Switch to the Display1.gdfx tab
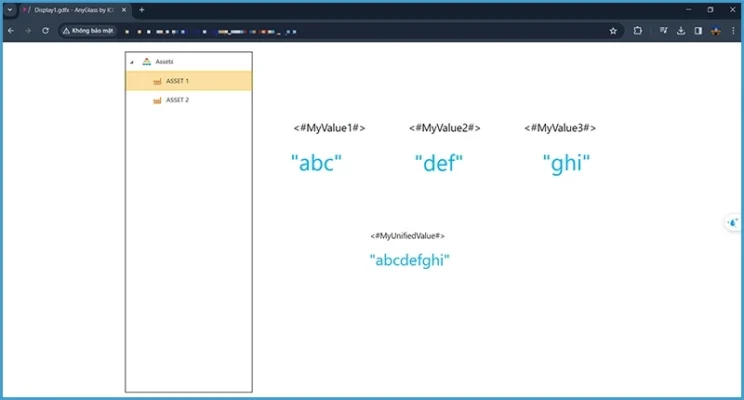This screenshot has width=744, height=400. [72, 9]
